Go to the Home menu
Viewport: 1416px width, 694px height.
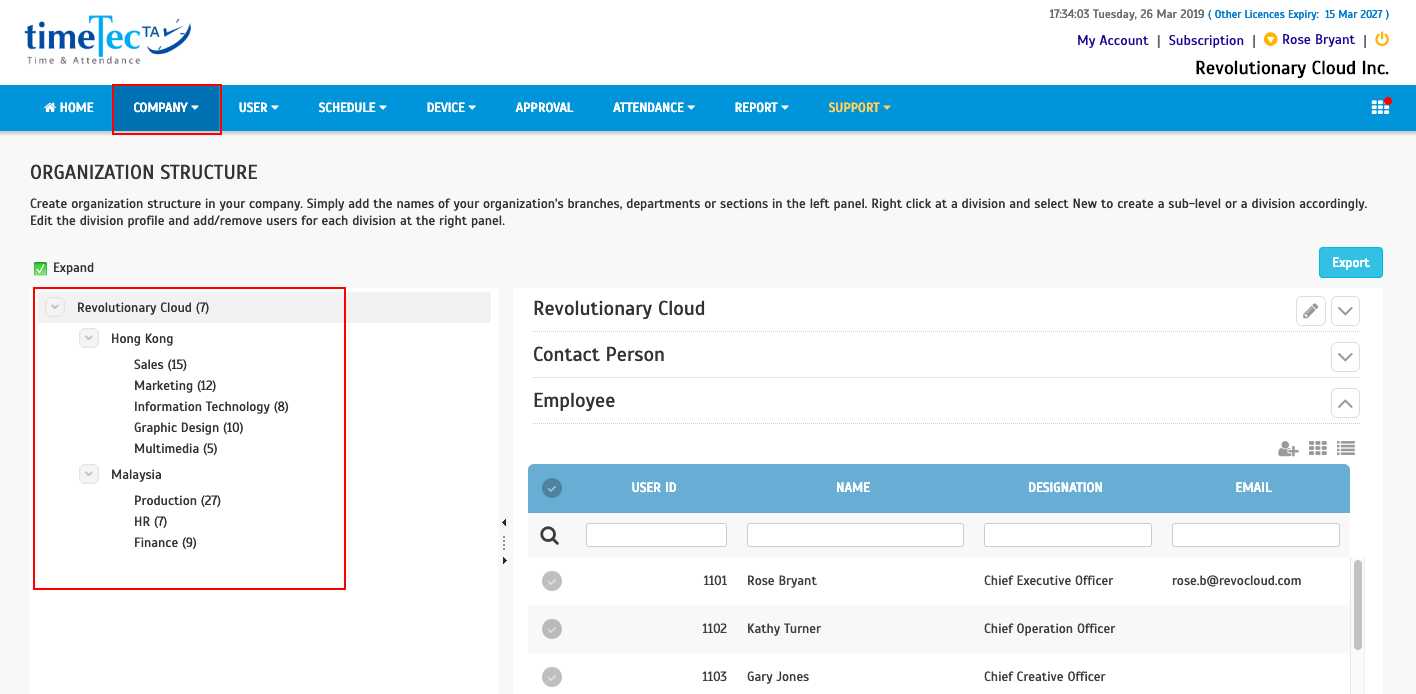(69, 108)
